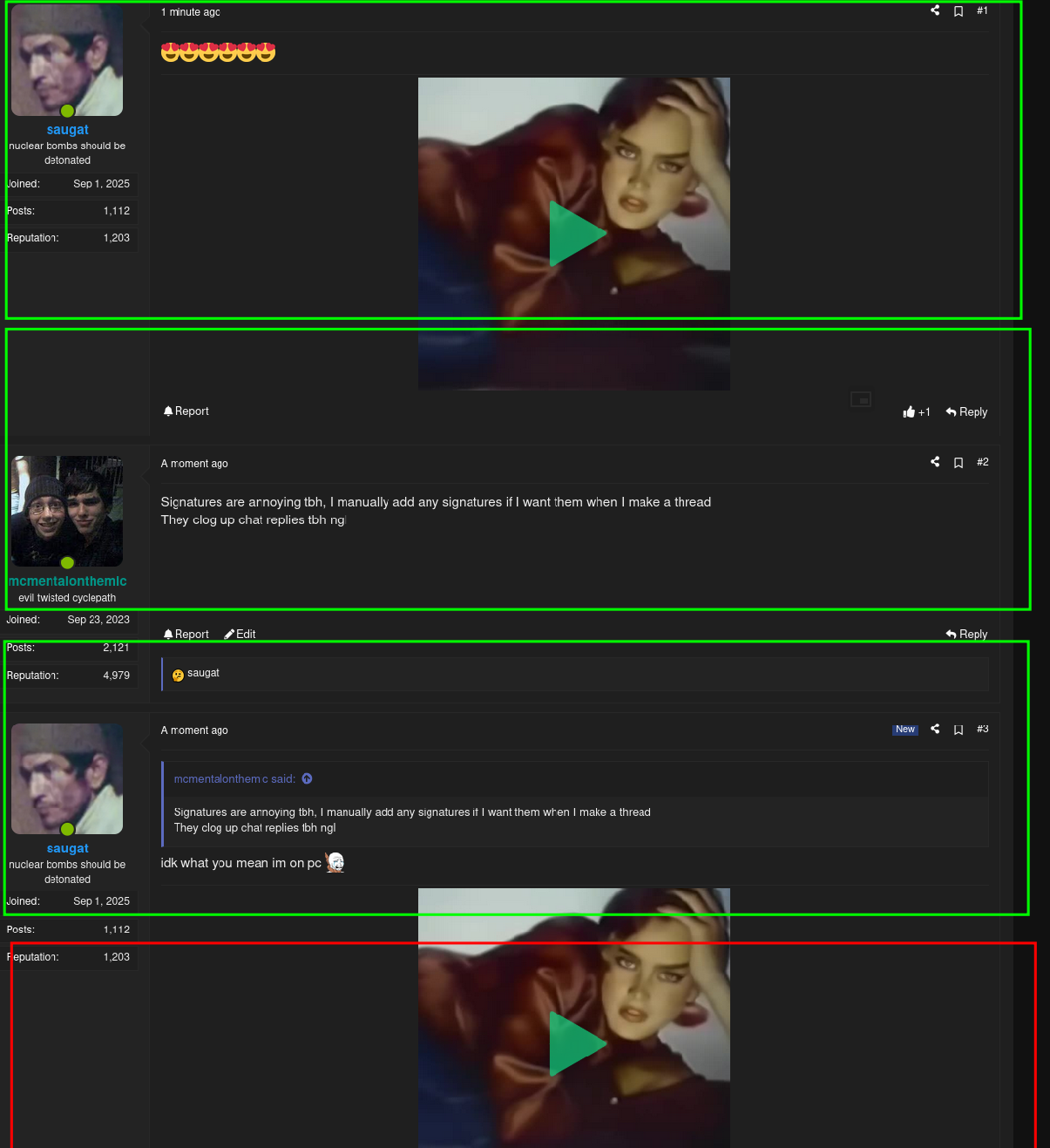Click the #1 permalink on the first post

(x=982, y=10)
